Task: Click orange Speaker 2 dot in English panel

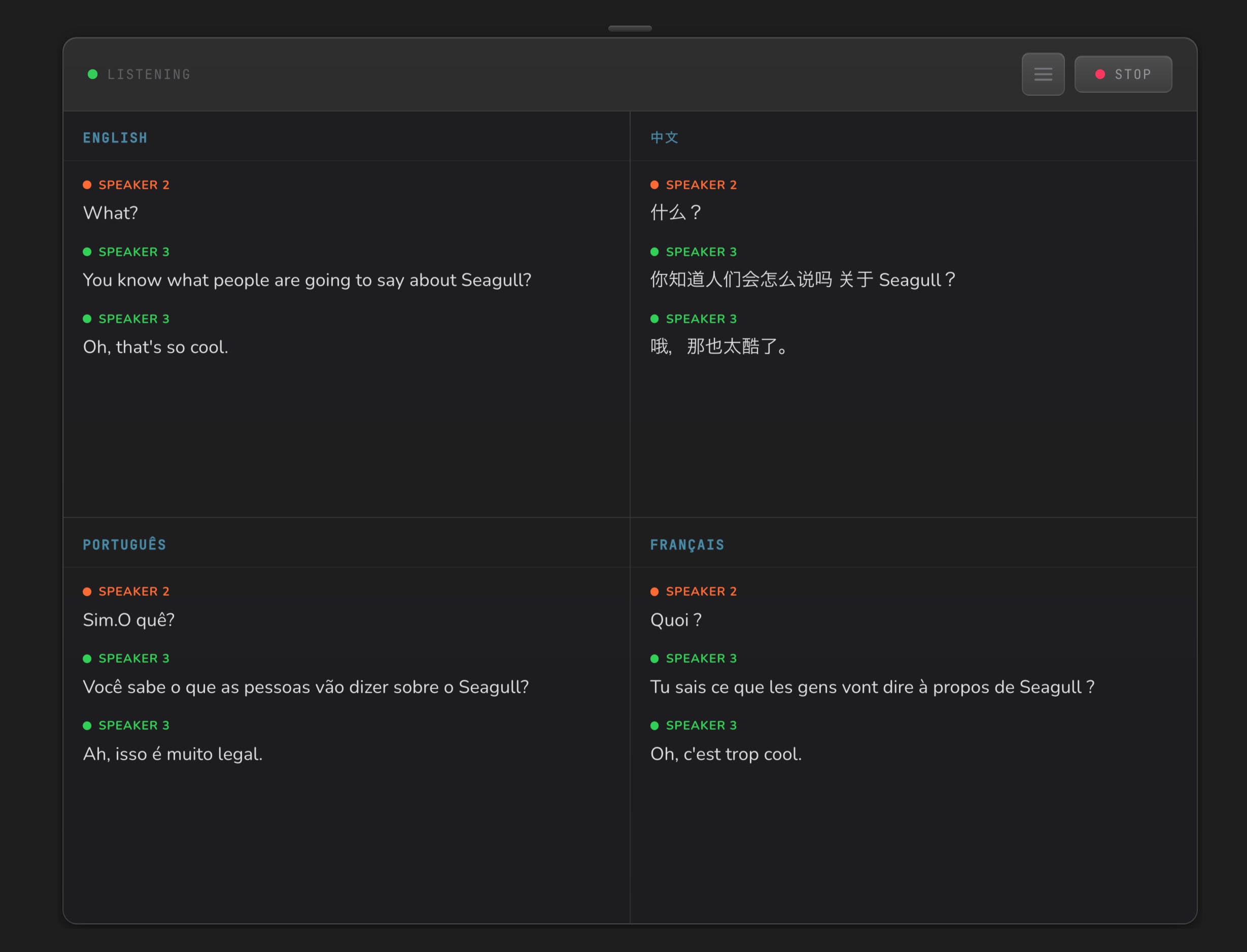Action: [x=87, y=185]
